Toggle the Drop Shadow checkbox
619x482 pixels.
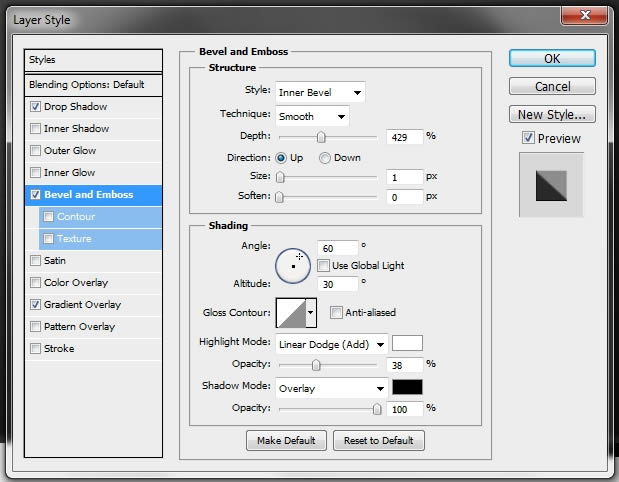(36, 107)
